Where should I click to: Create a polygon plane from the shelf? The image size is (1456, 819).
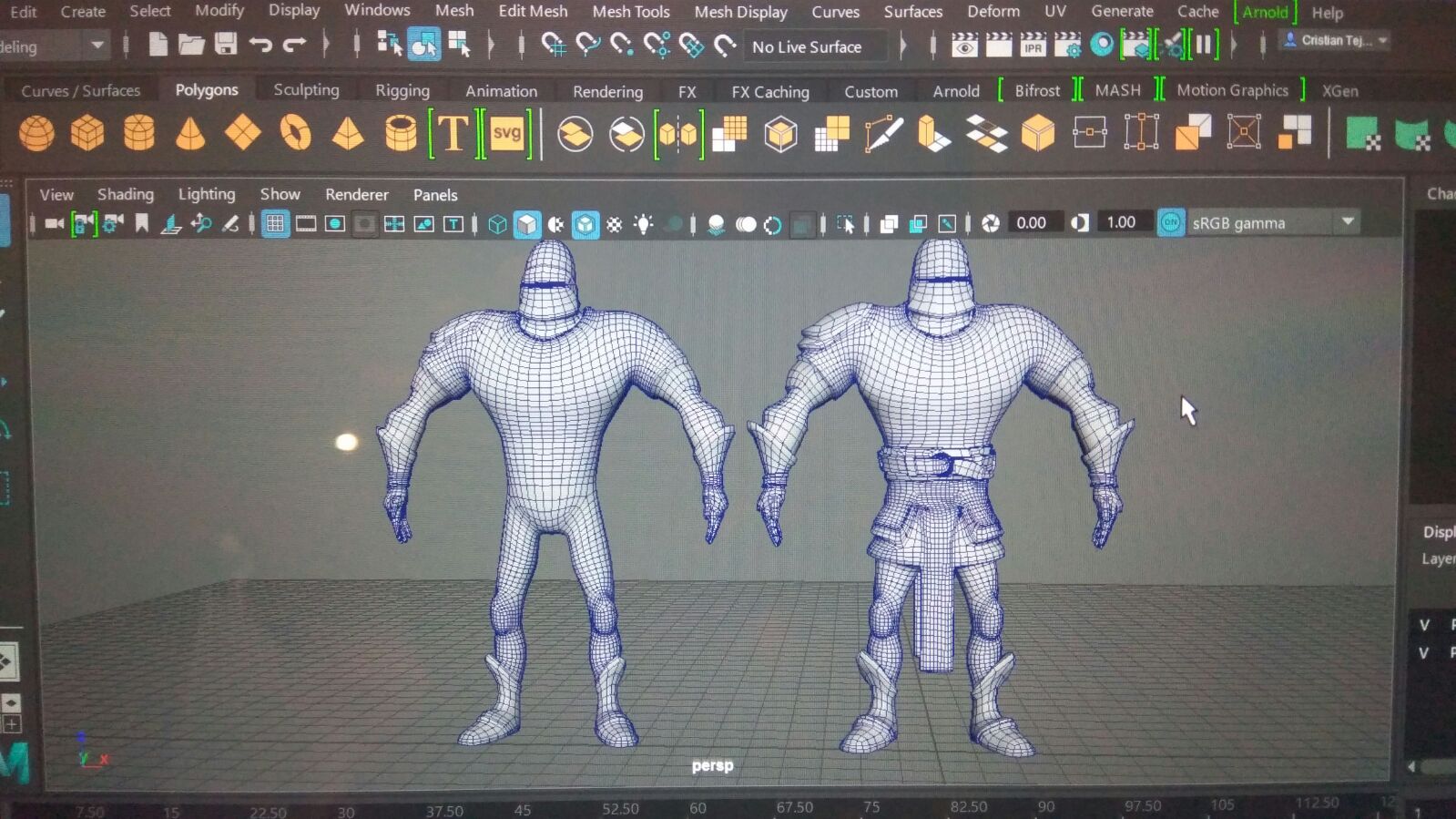coord(242,134)
